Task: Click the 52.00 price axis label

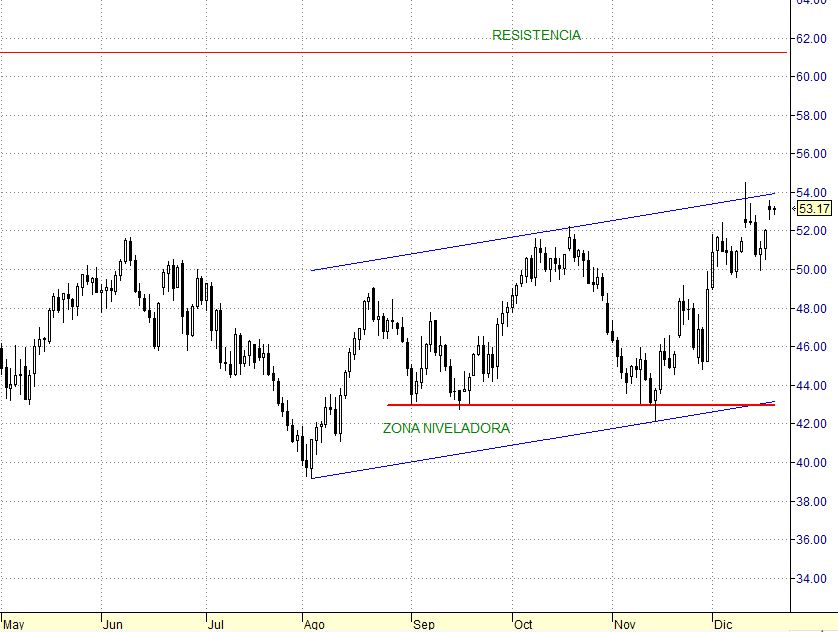Action: point(811,231)
